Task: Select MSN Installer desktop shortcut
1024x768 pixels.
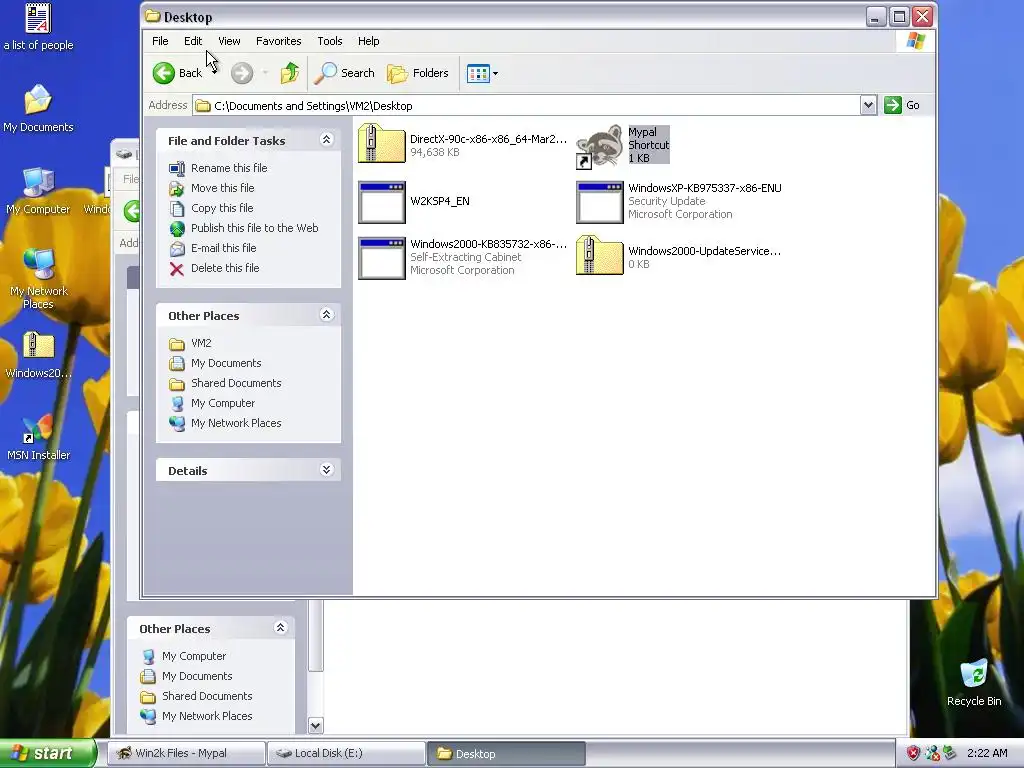Action: click(x=38, y=438)
